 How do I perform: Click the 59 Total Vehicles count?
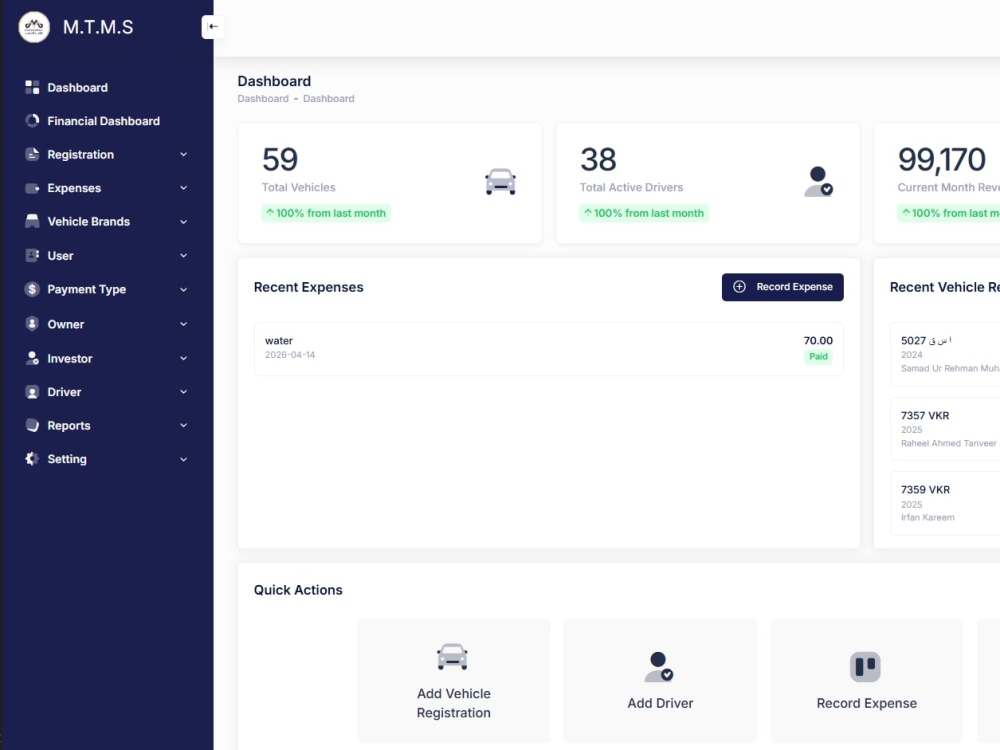pyautogui.click(x=280, y=159)
